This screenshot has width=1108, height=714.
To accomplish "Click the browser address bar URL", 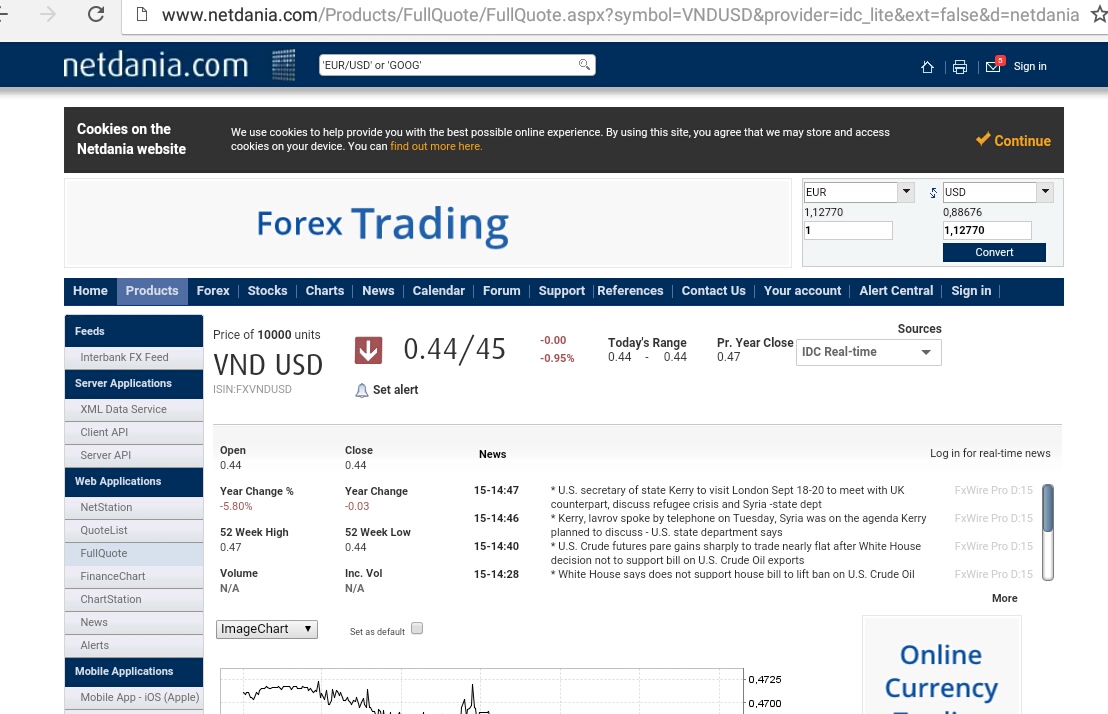I will coord(620,15).
